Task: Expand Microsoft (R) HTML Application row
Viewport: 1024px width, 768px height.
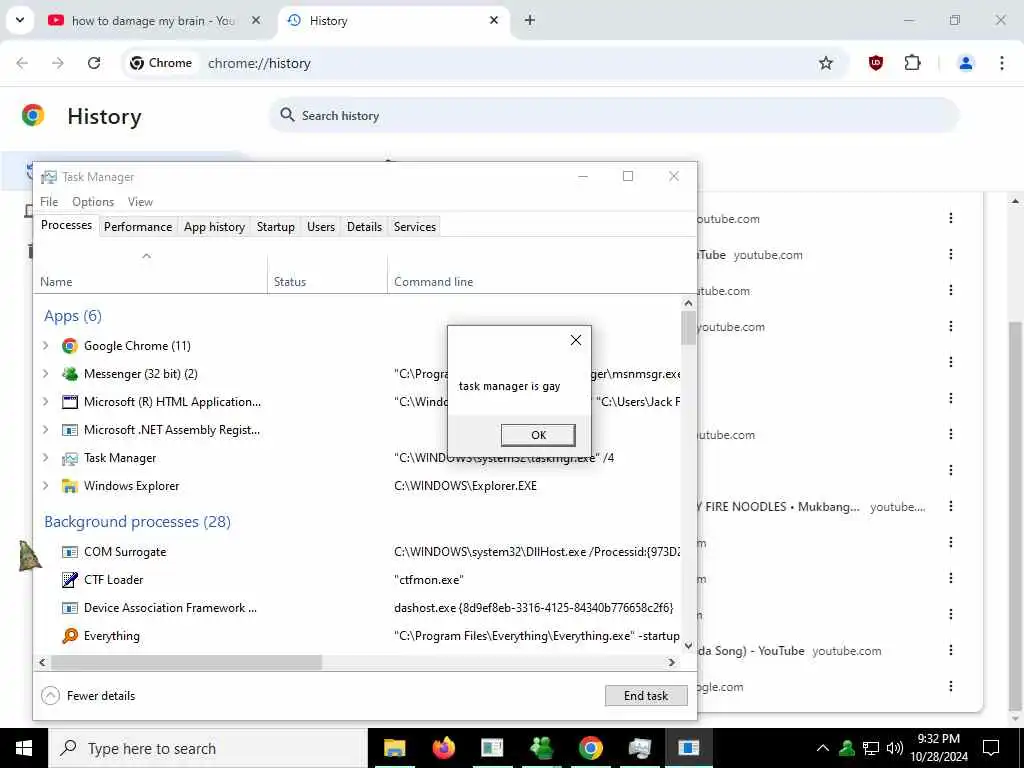Action: [x=45, y=402]
